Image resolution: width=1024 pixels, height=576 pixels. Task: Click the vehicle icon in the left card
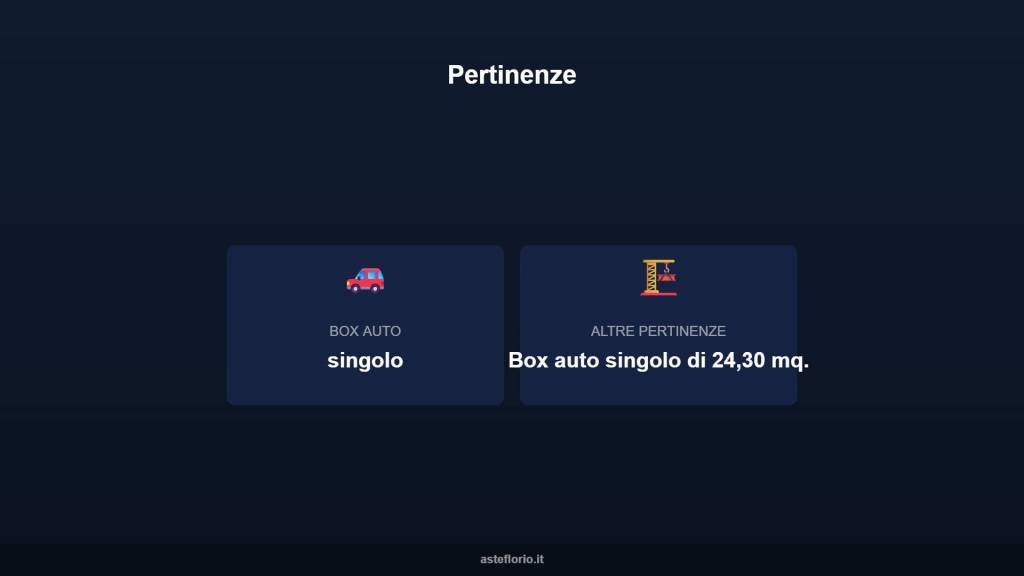[x=365, y=279]
